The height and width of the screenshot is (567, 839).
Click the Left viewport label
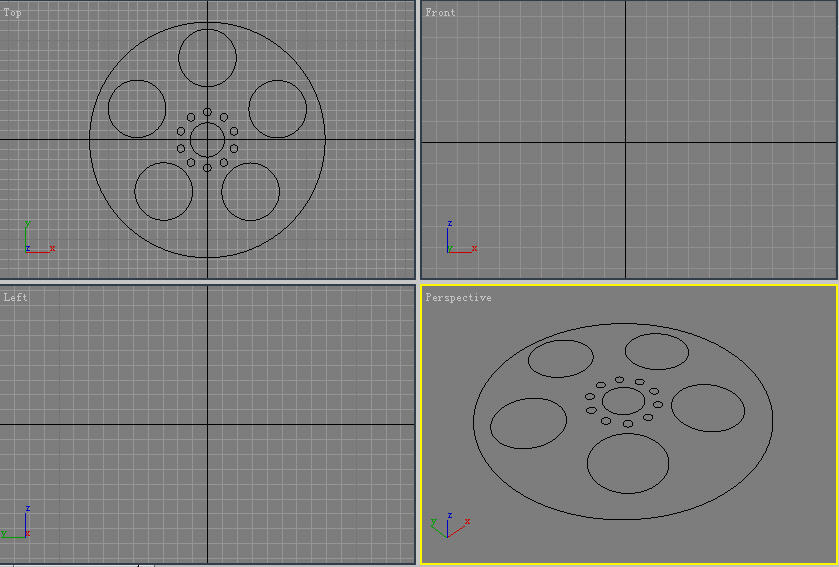pos(15,297)
